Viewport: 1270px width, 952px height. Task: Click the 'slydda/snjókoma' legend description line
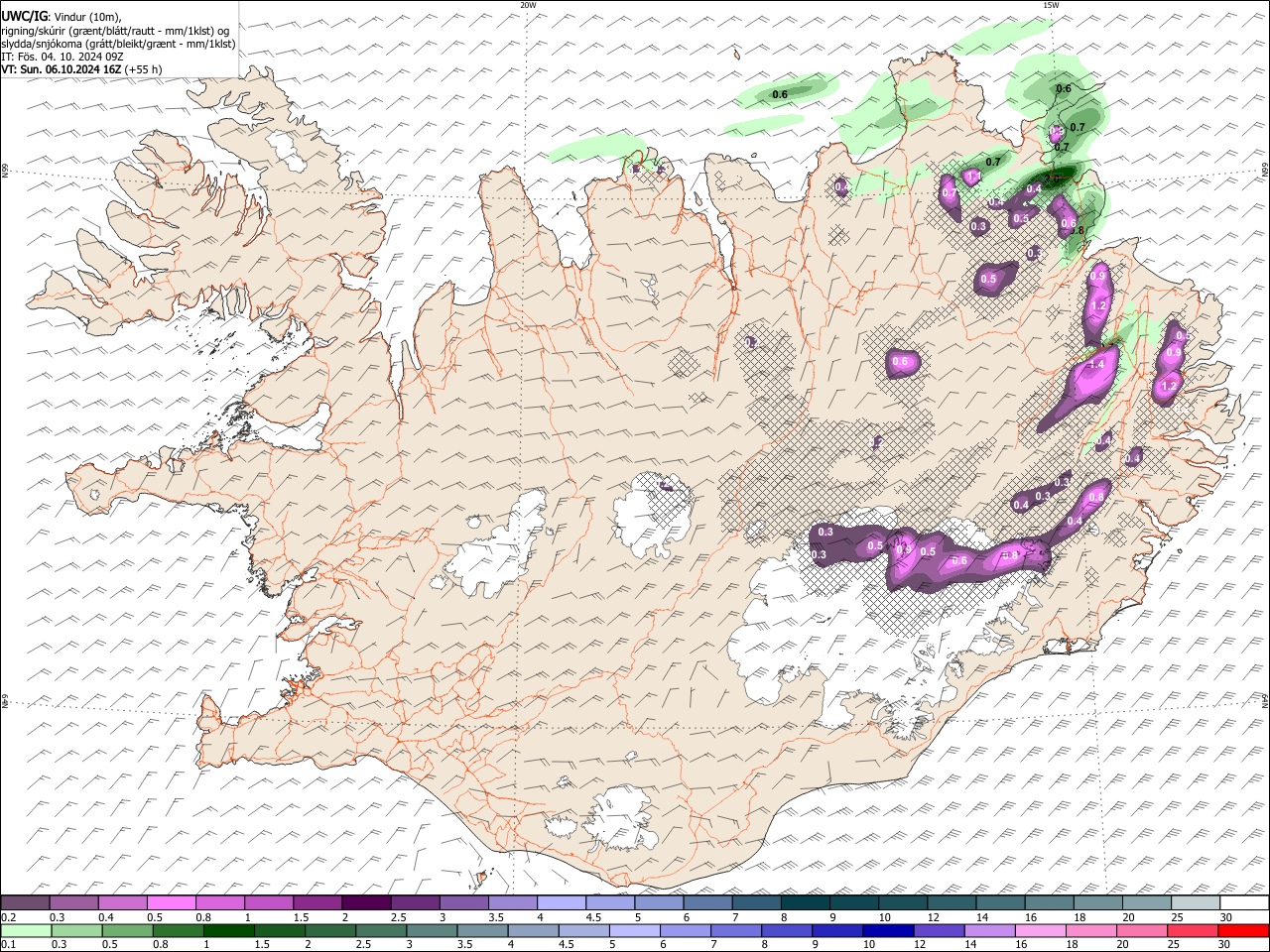click(x=118, y=44)
